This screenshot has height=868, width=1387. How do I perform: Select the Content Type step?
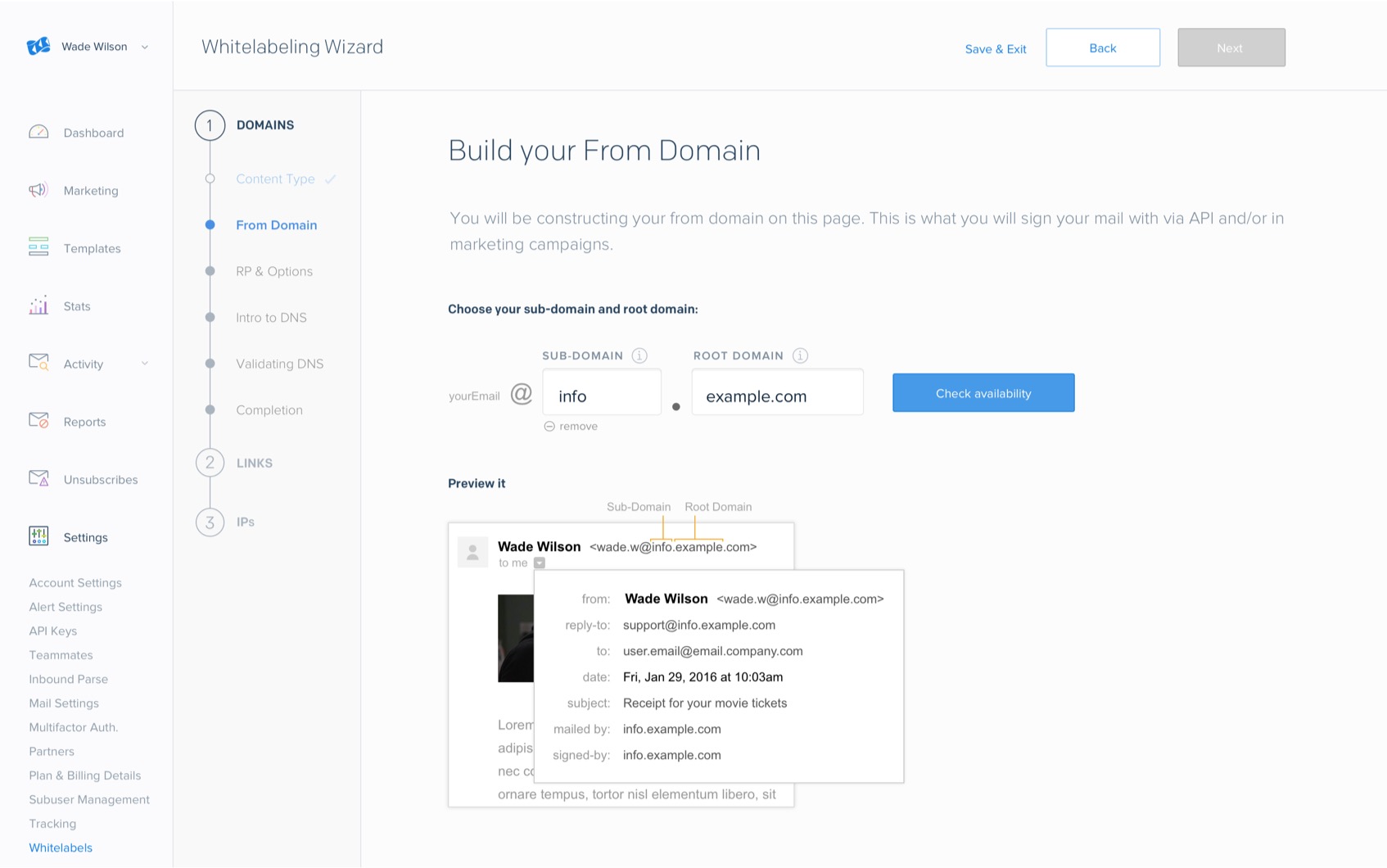(x=275, y=179)
